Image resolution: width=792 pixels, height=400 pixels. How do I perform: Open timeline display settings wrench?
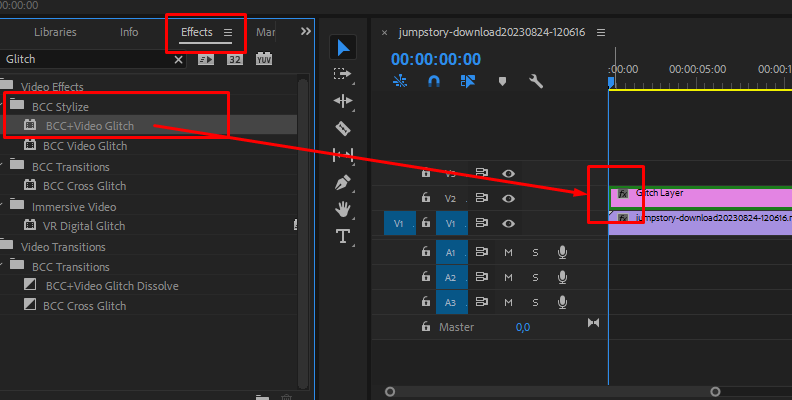tap(536, 82)
